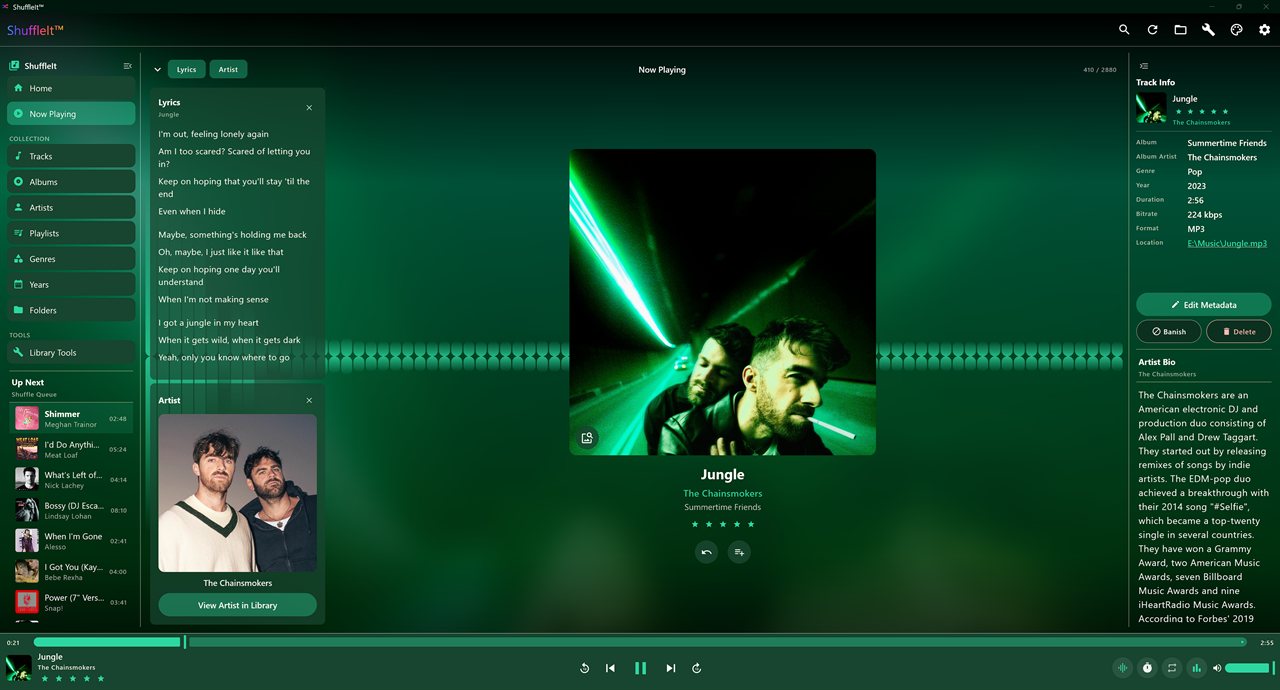Click the refresh library icon in top bar
The width and height of the screenshot is (1280, 690).
pos(1152,30)
